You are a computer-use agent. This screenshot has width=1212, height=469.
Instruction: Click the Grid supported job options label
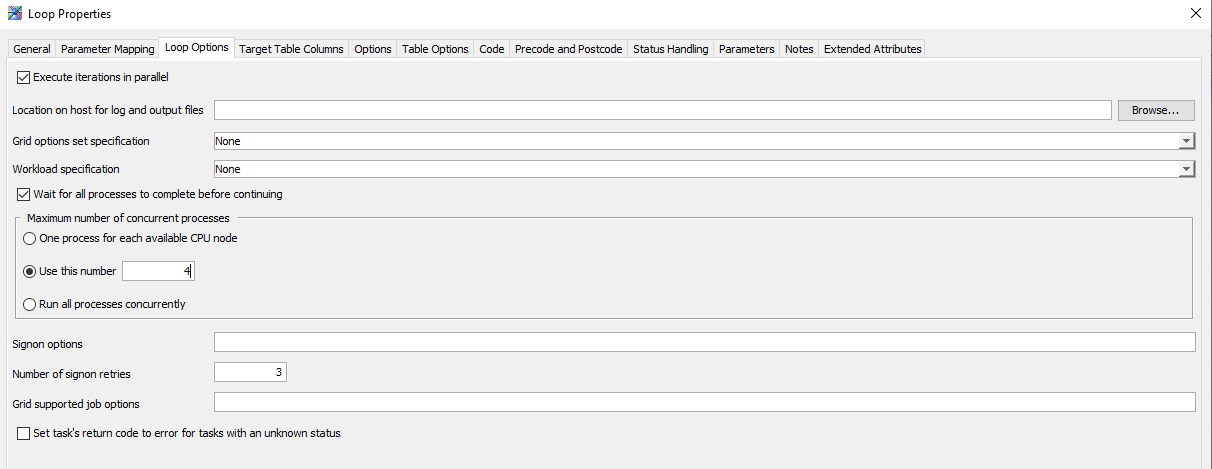(x=76, y=404)
